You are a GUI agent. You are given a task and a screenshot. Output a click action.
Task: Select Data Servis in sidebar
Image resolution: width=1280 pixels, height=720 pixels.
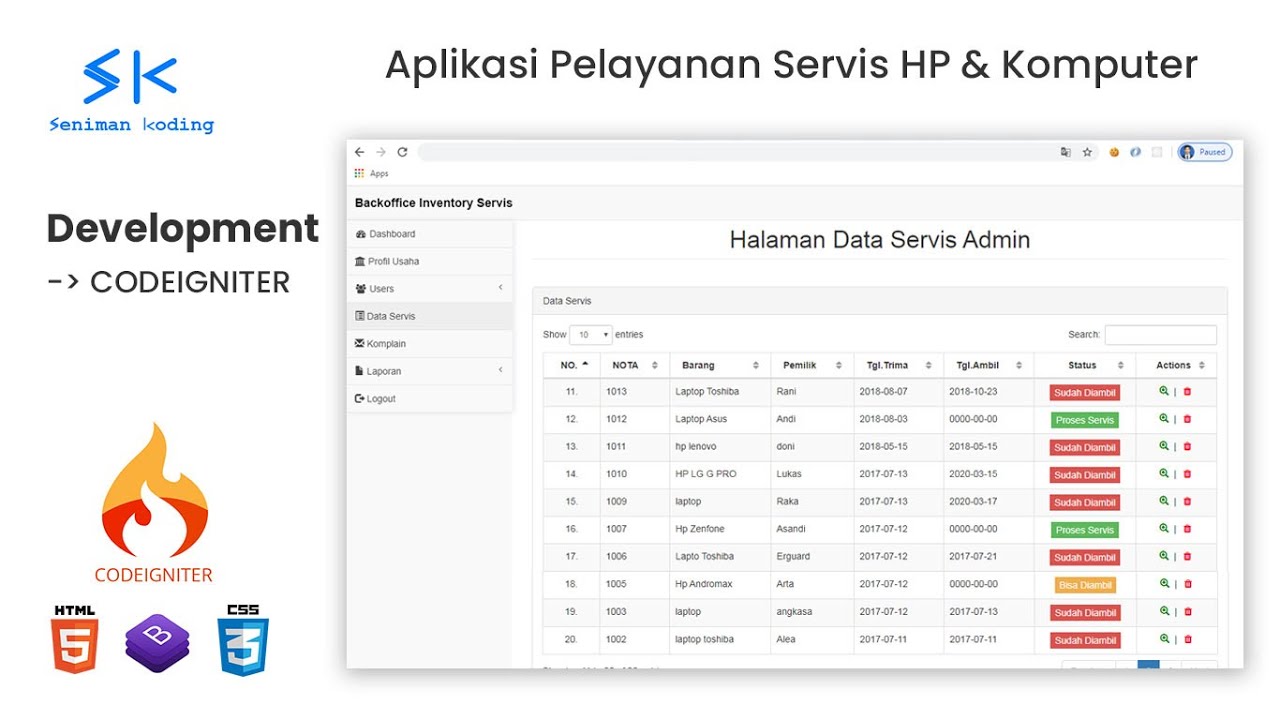point(430,316)
